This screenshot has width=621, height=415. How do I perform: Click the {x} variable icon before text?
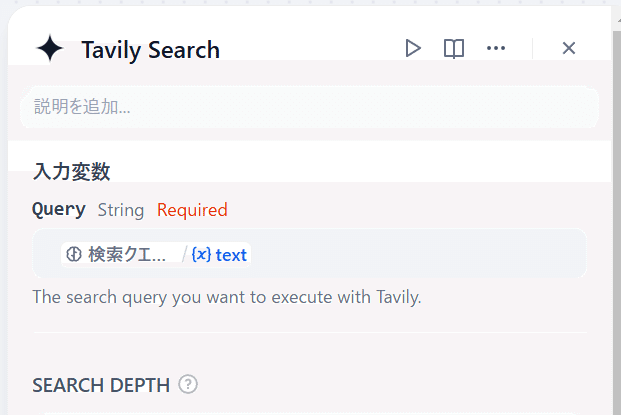point(201,254)
